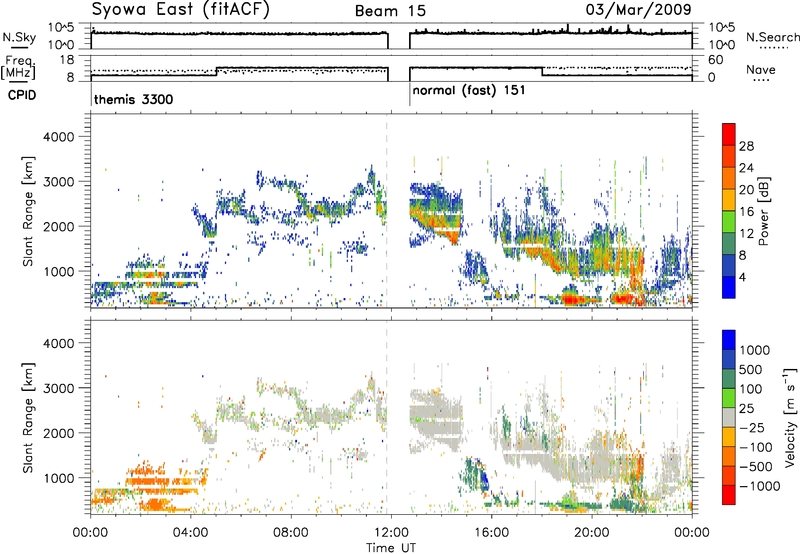The image size is (800, 554).
Task: Click the 'Velocity [m s-1]' colorbar label
Action: [790, 417]
